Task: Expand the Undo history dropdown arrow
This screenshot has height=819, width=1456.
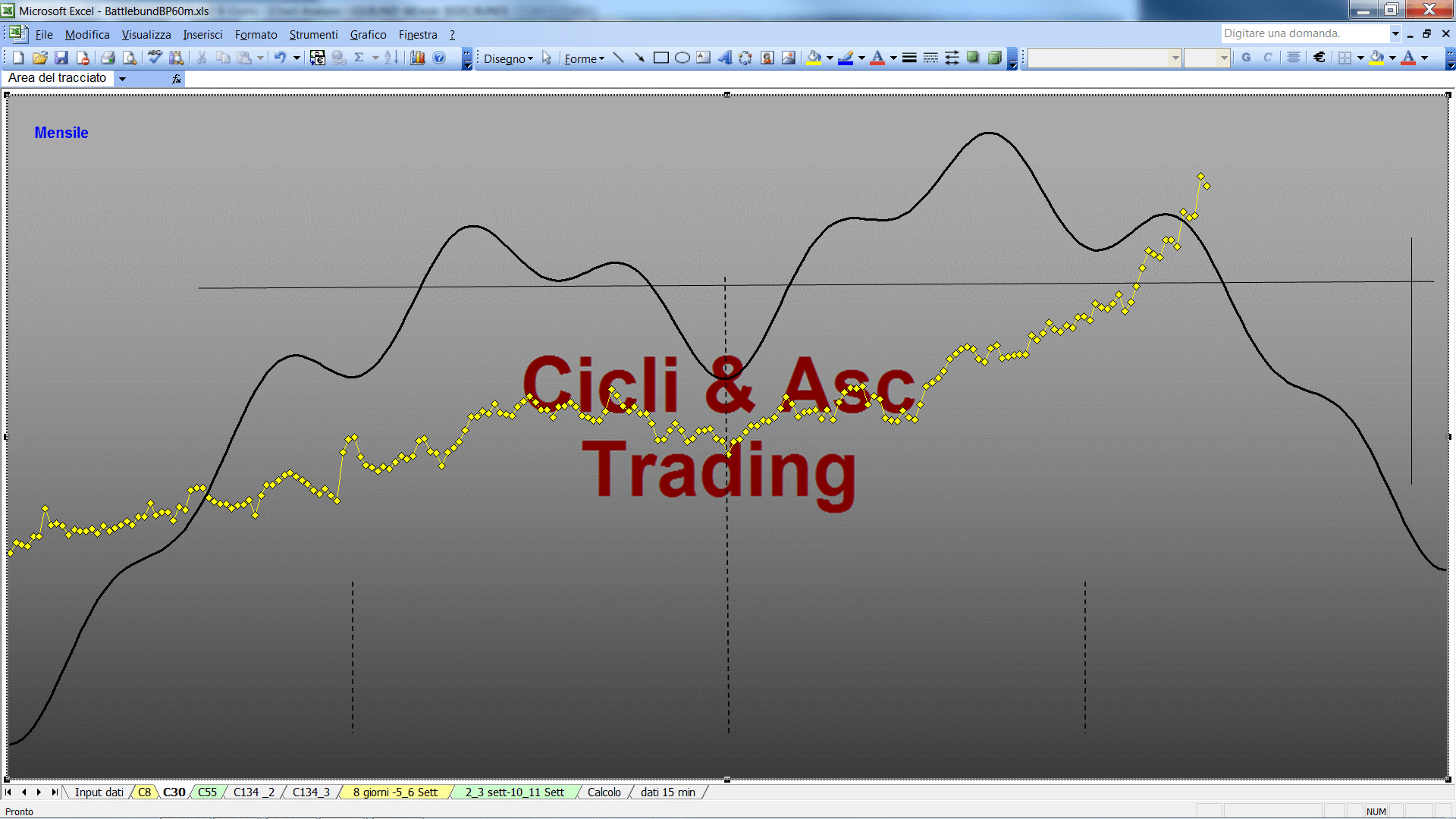Action: (297, 58)
